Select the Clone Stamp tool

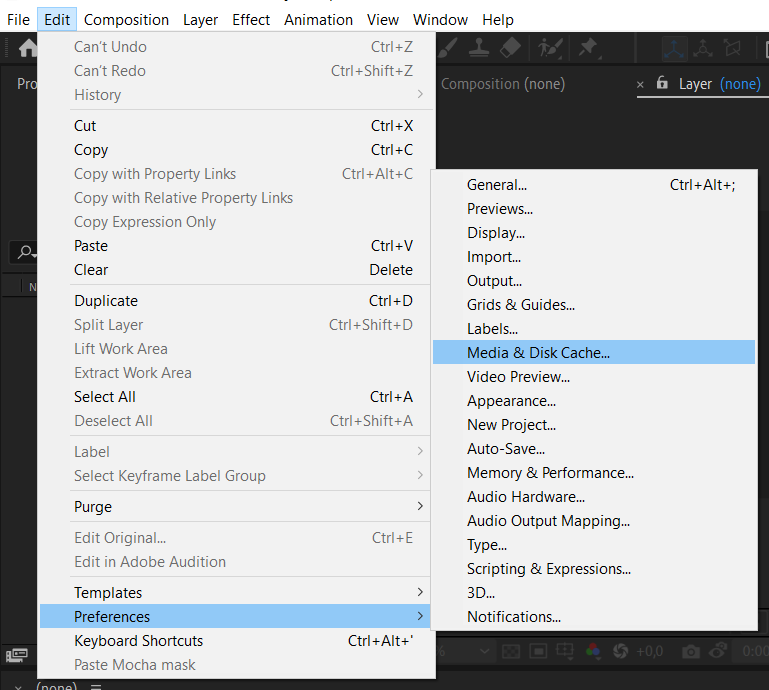coord(479,48)
